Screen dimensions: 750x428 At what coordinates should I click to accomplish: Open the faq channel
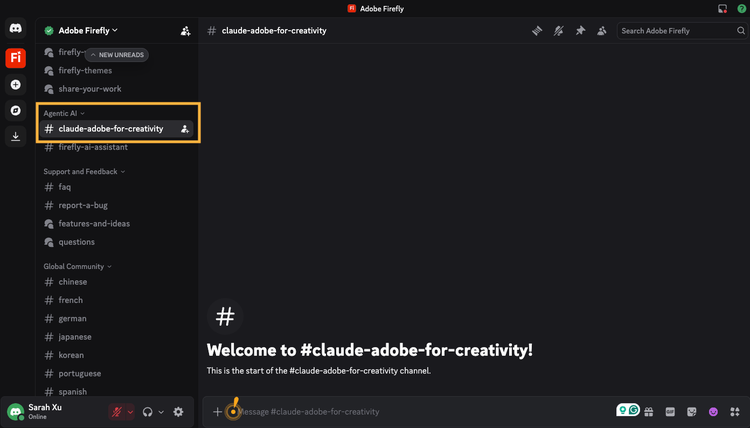117,187
